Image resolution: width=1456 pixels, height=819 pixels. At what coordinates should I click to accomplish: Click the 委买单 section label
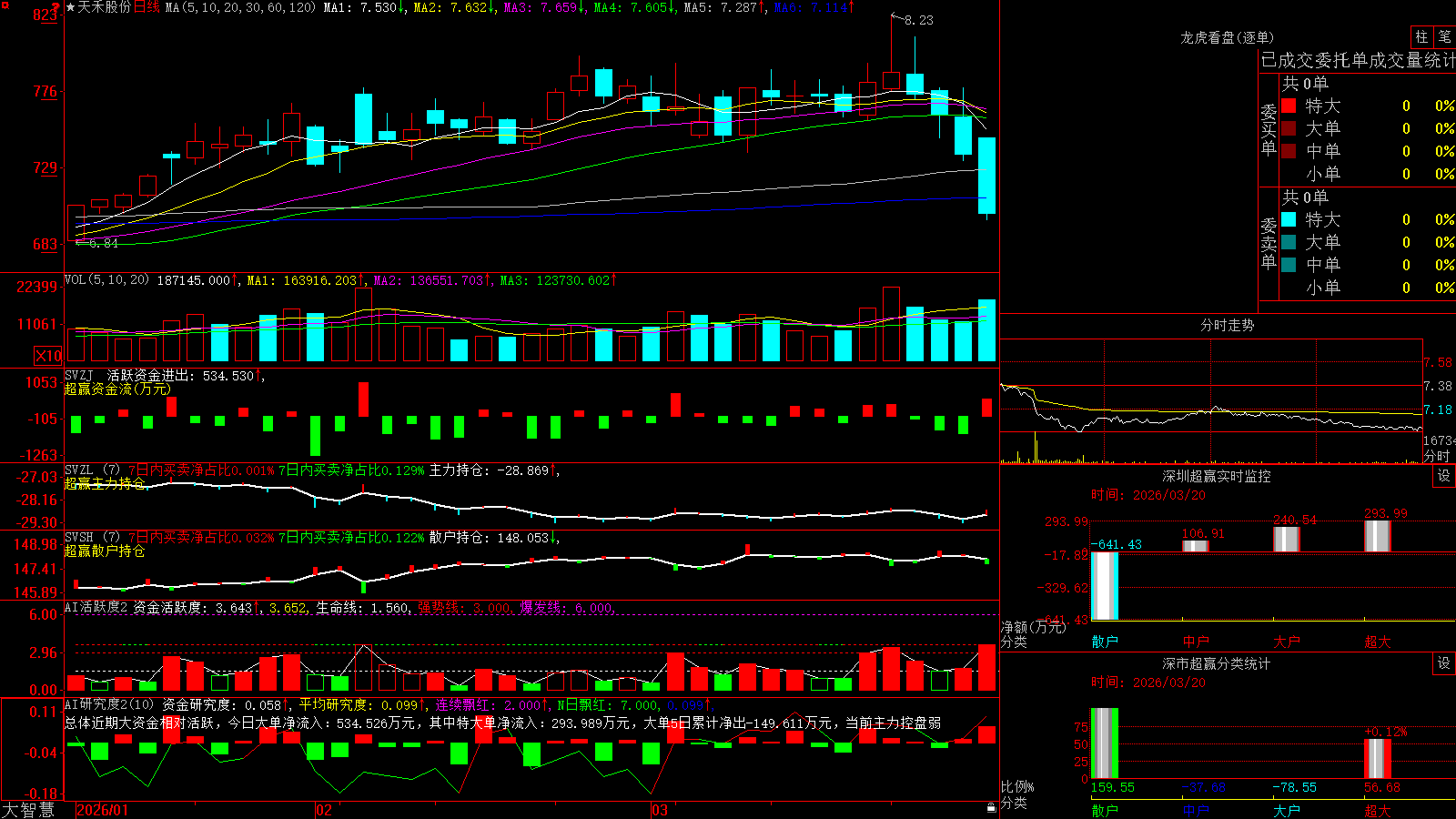[x=1269, y=129]
